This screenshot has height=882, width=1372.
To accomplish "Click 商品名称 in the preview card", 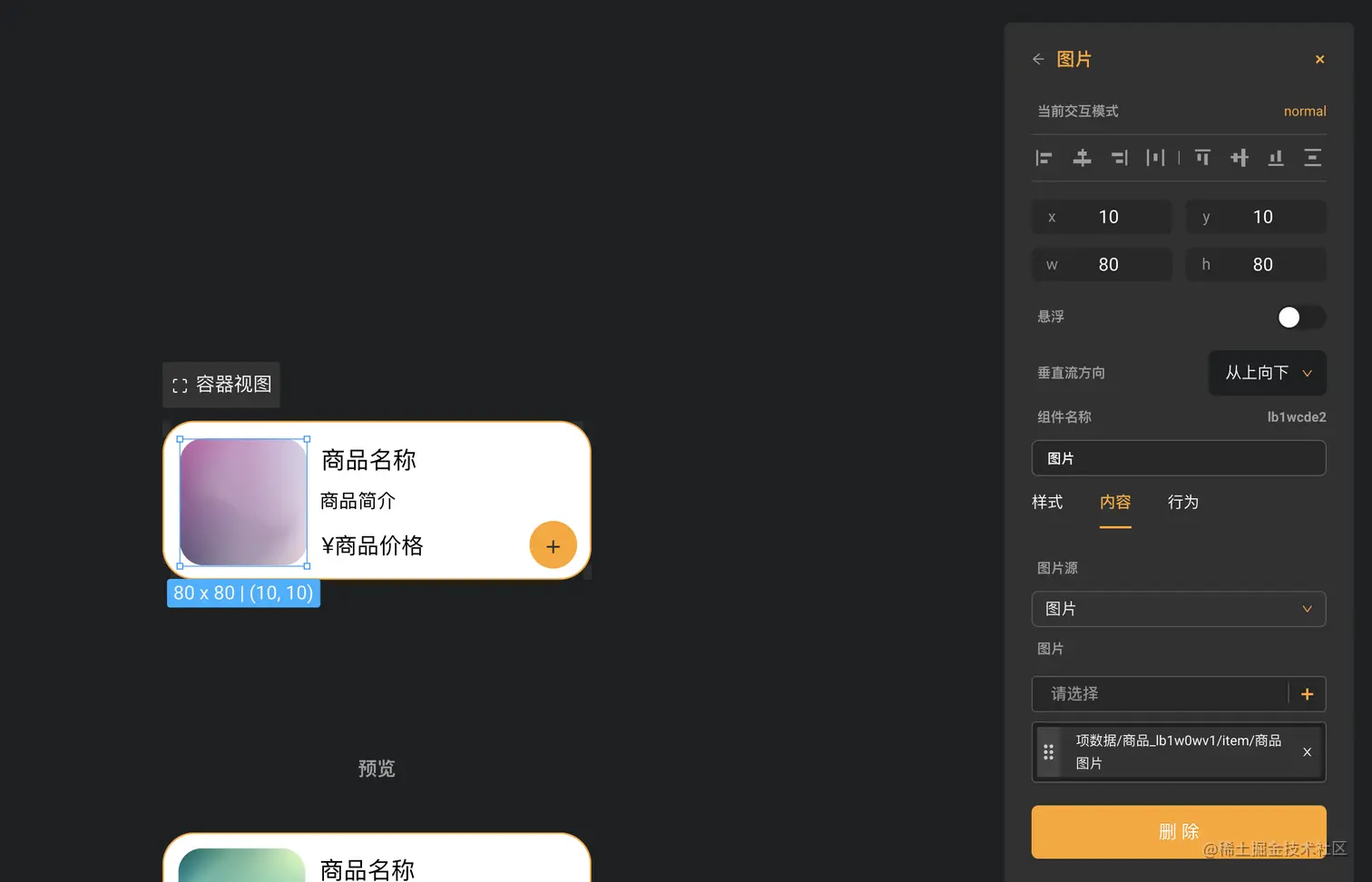I will [x=367, y=869].
